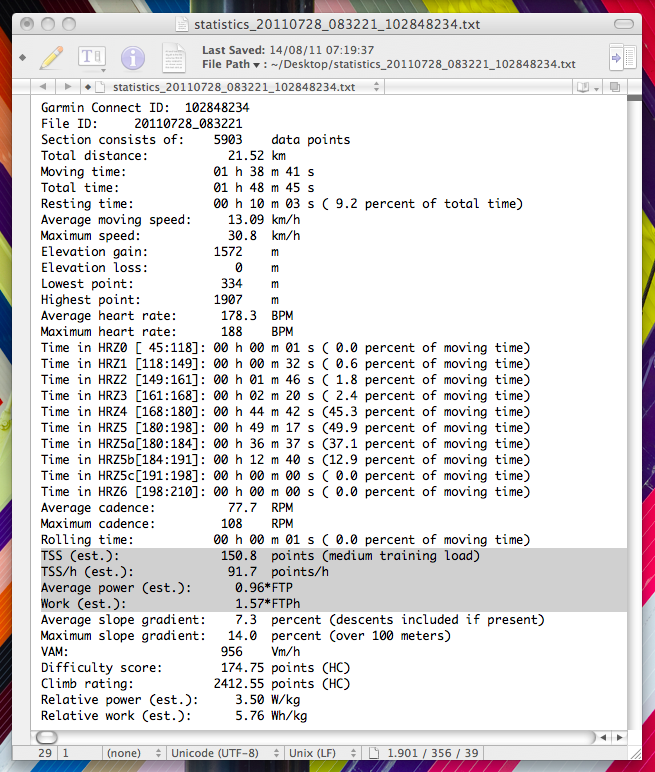Open the Unix (LF) line endings popup
The height and width of the screenshot is (772, 655).
tap(323, 753)
